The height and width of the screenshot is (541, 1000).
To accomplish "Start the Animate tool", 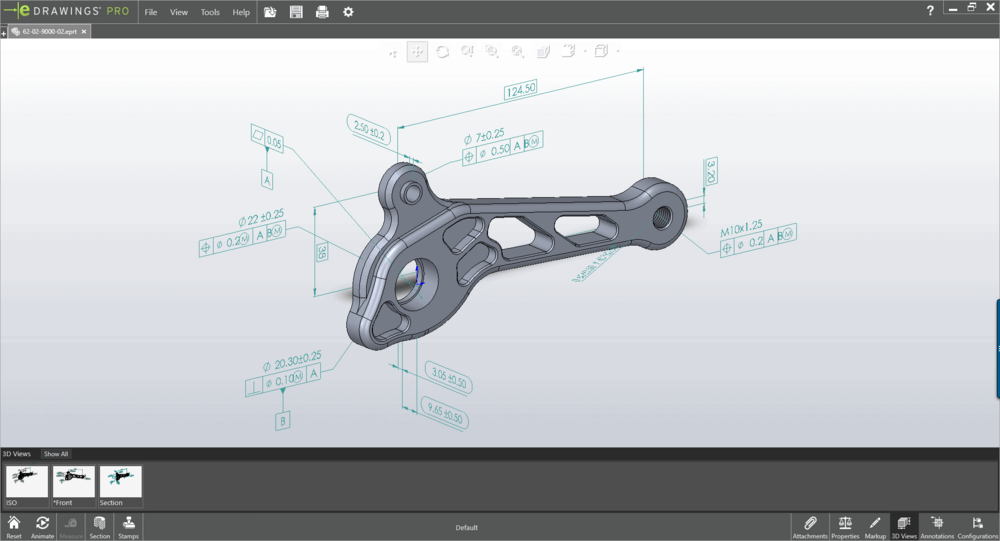I will point(42,527).
